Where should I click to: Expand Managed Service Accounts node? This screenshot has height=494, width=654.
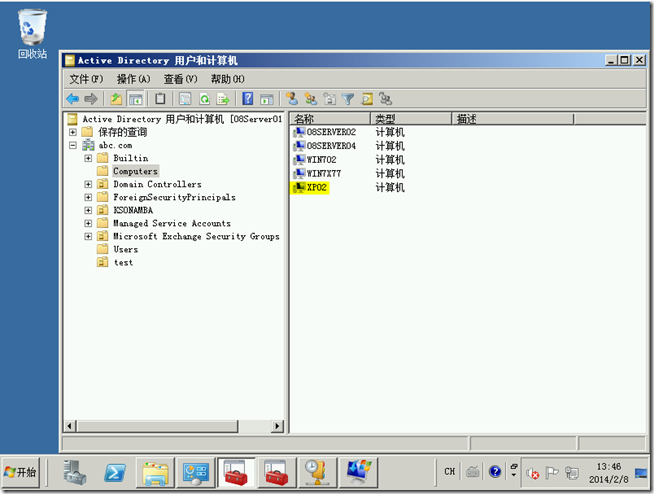tap(88, 223)
